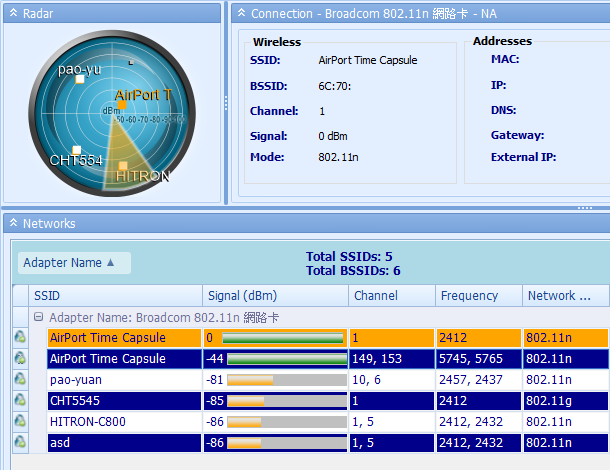Click the -44 signal strength bar
The width and height of the screenshot is (610, 470).
[x=287, y=359]
